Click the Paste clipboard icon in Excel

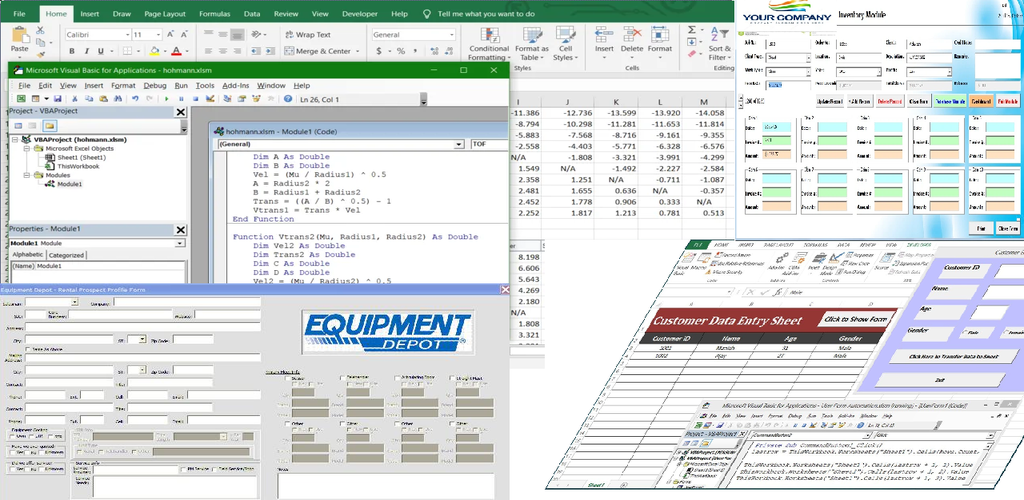(x=20, y=36)
